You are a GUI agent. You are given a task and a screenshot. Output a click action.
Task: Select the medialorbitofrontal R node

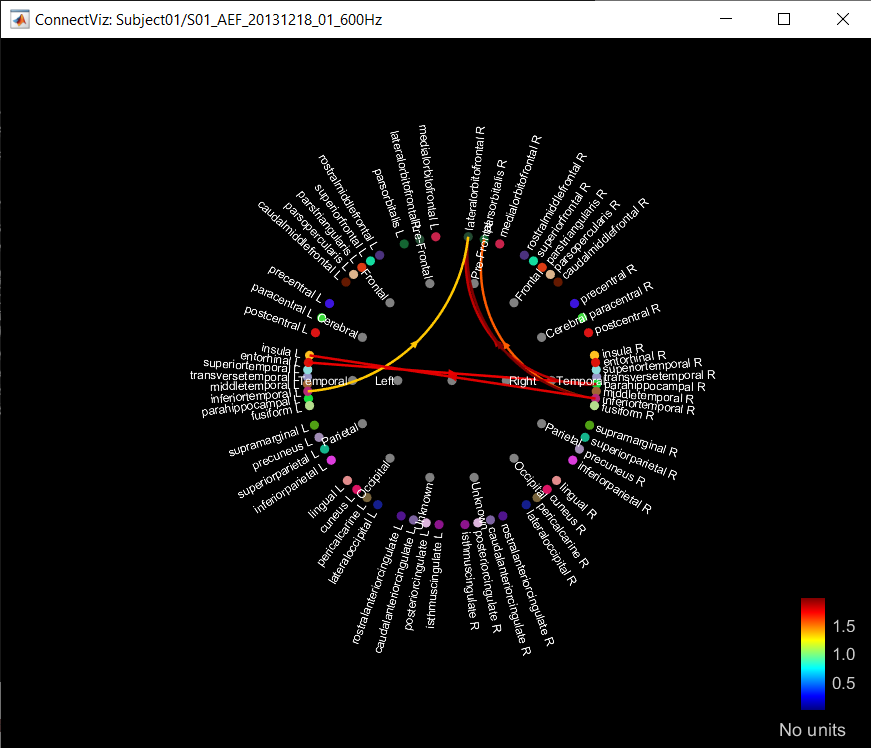pos(500,244)
